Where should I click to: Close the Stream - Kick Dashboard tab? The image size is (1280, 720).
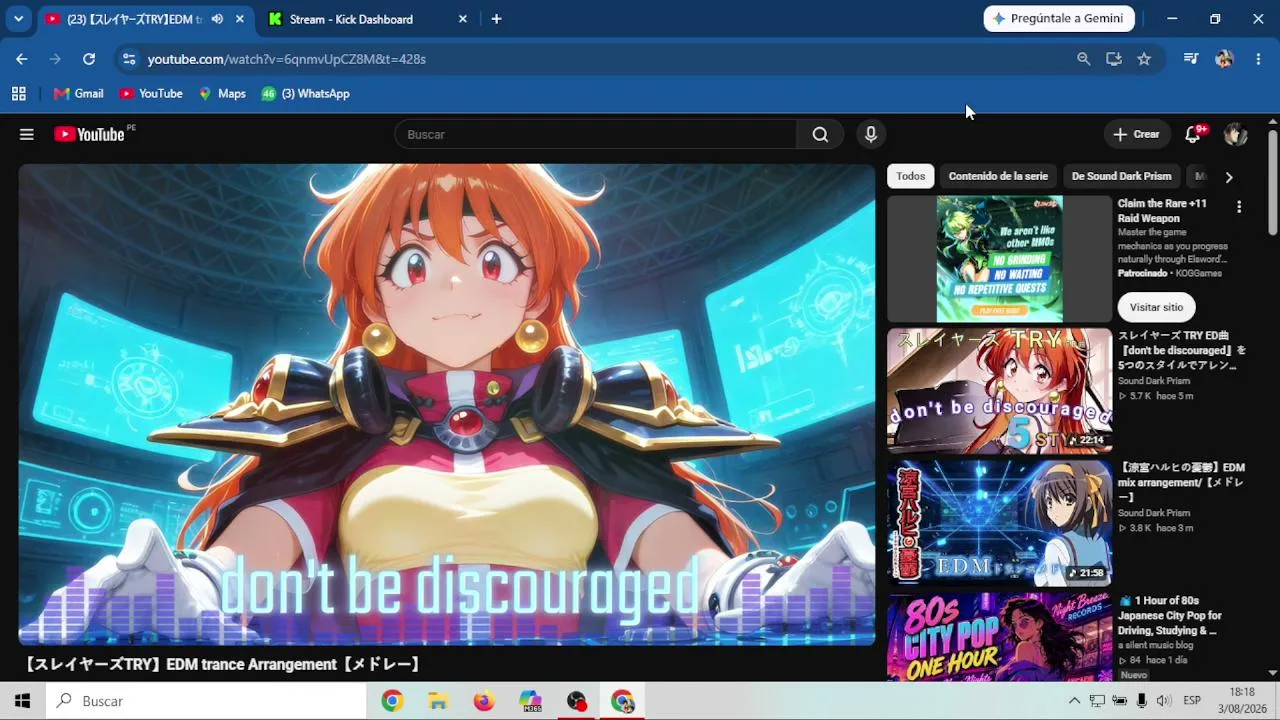click(462, 19)
